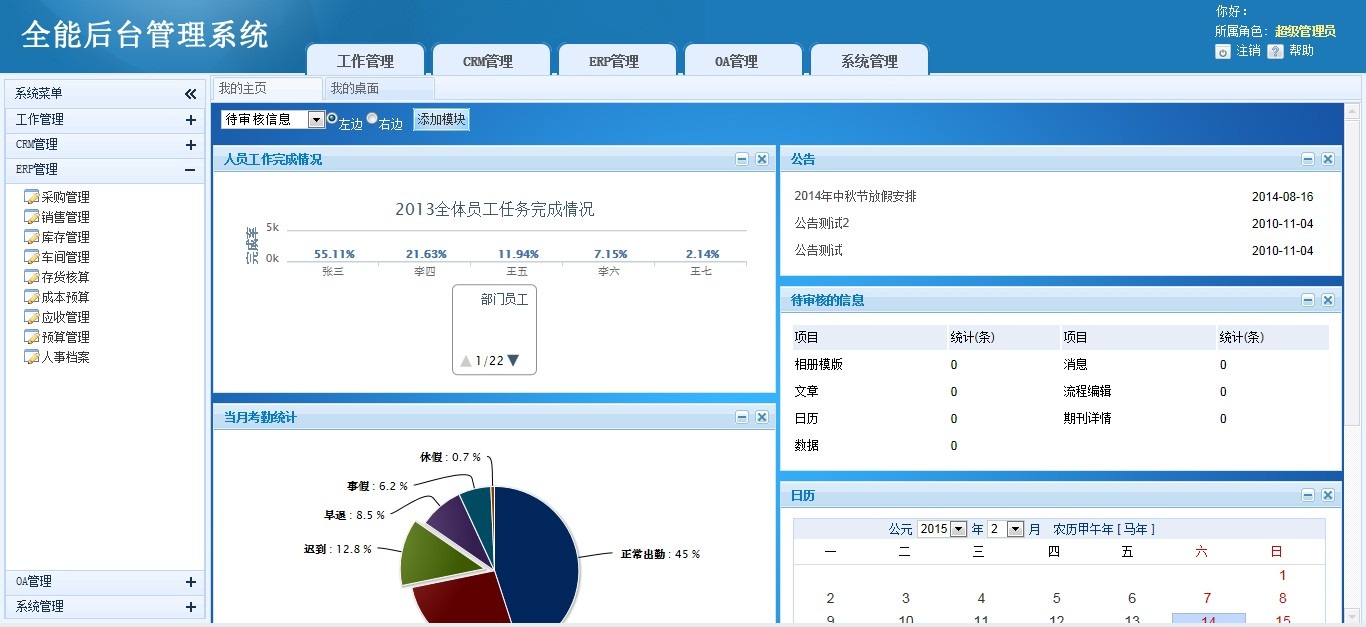This screenshot has width=1366, height=627.
Task: Open 采购管理 in the ERP tree
Action: (x=65, y=197)
